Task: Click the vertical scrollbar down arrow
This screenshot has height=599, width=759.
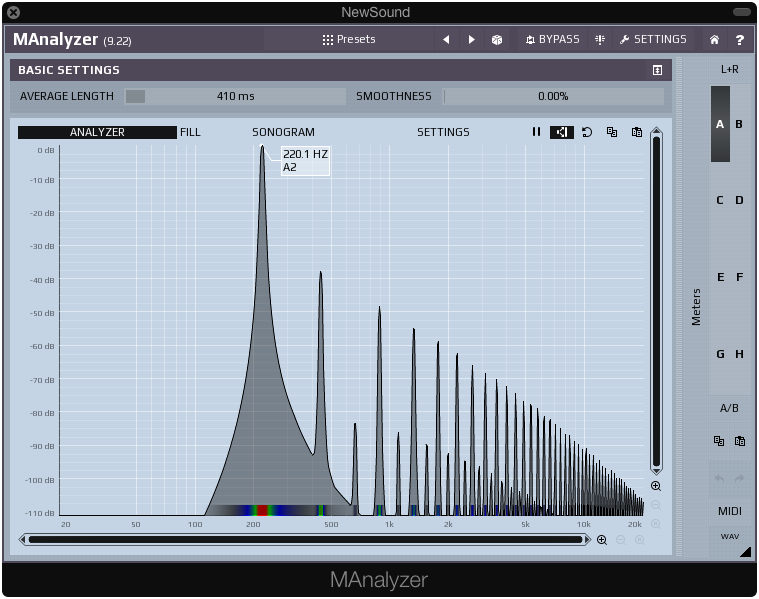Action: point(656,470)
